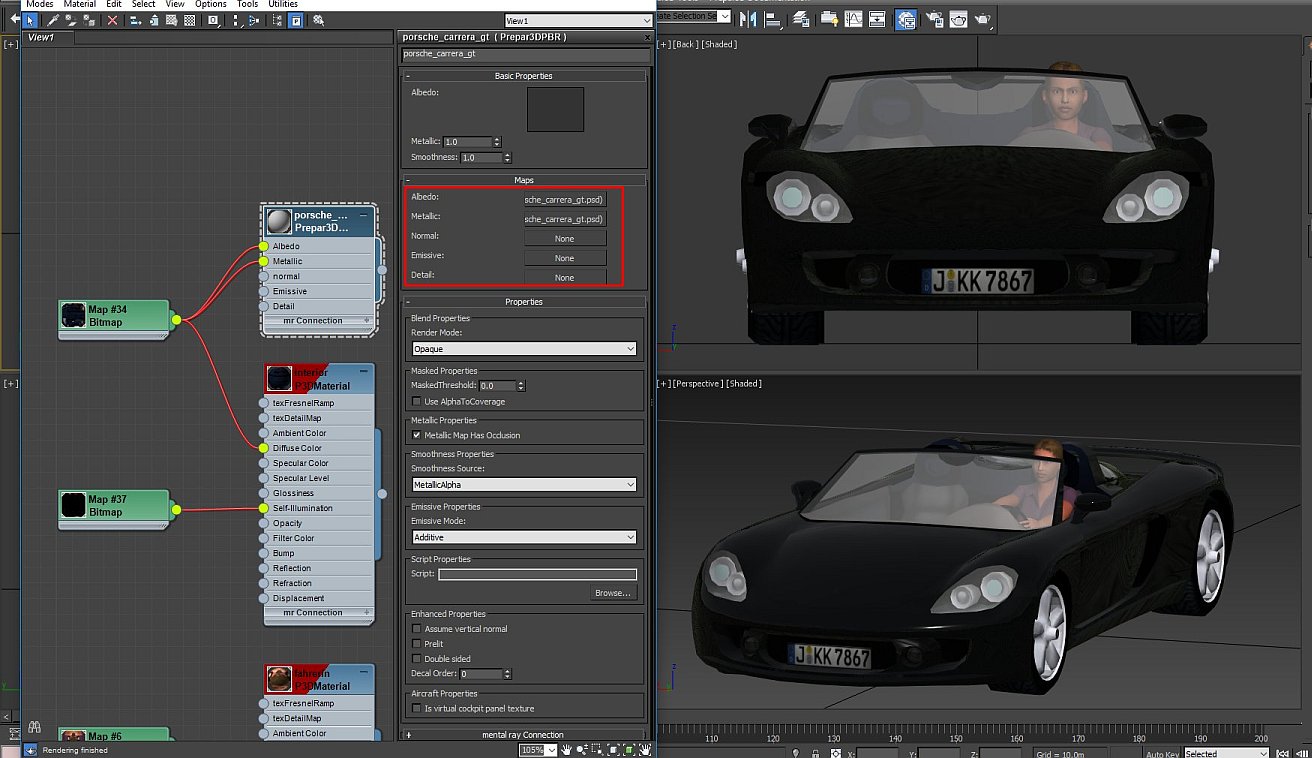Click the Albedo color swatch
The width and height of the screenshot is (1312, 758).
tap(555, 110)
